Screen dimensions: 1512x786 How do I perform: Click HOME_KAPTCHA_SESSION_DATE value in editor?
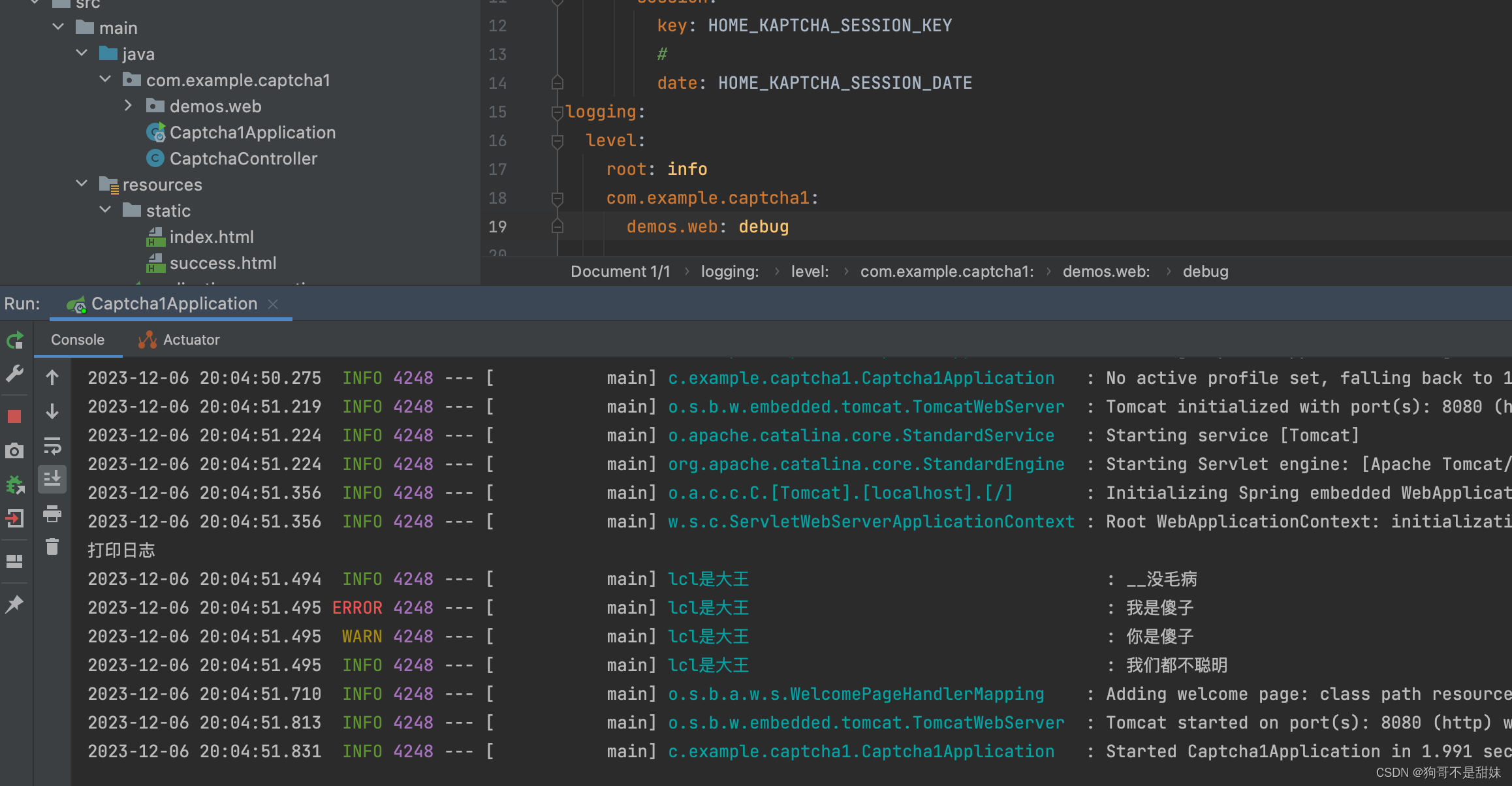845,83
